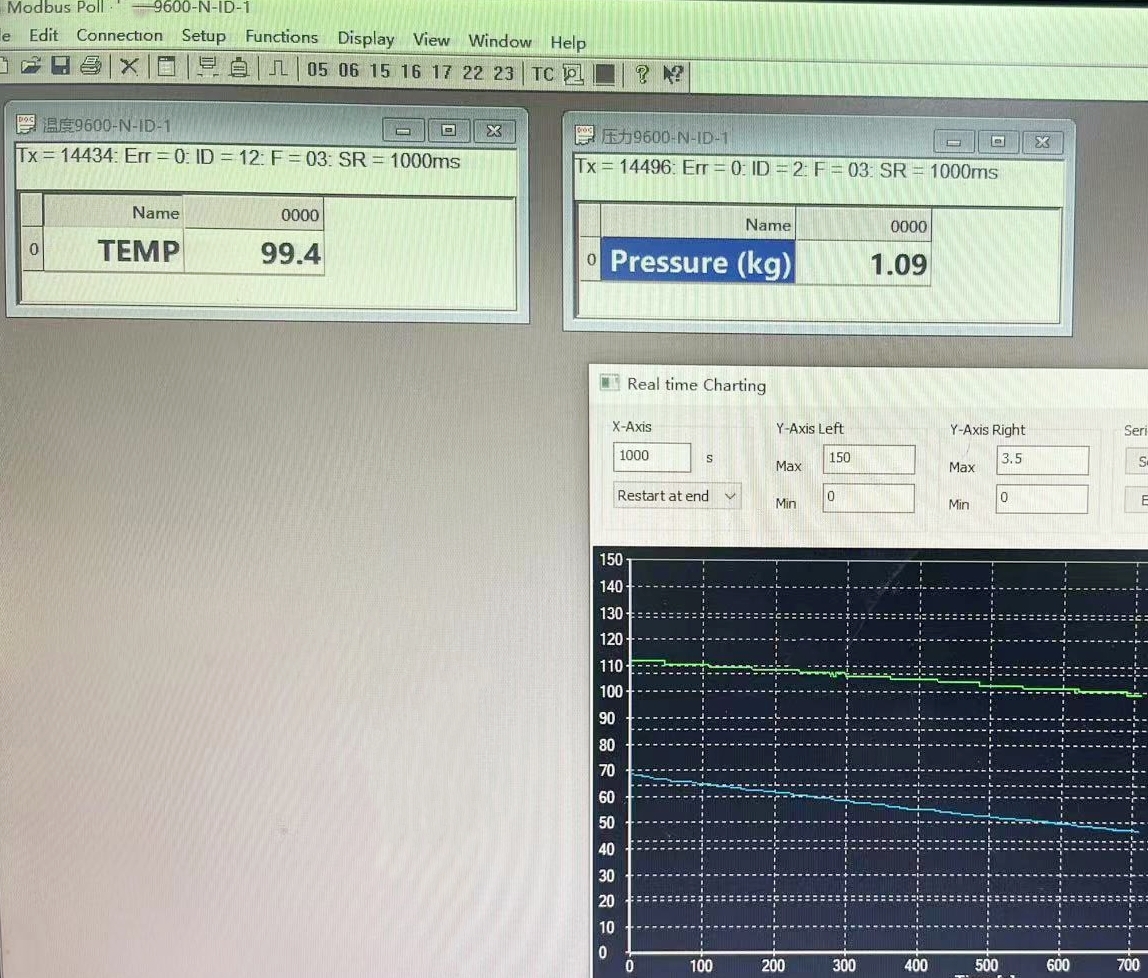Edit the X-Axis 1000 seconds field
The height and width of the screenshot is (978, 1148).
(650, 457)
